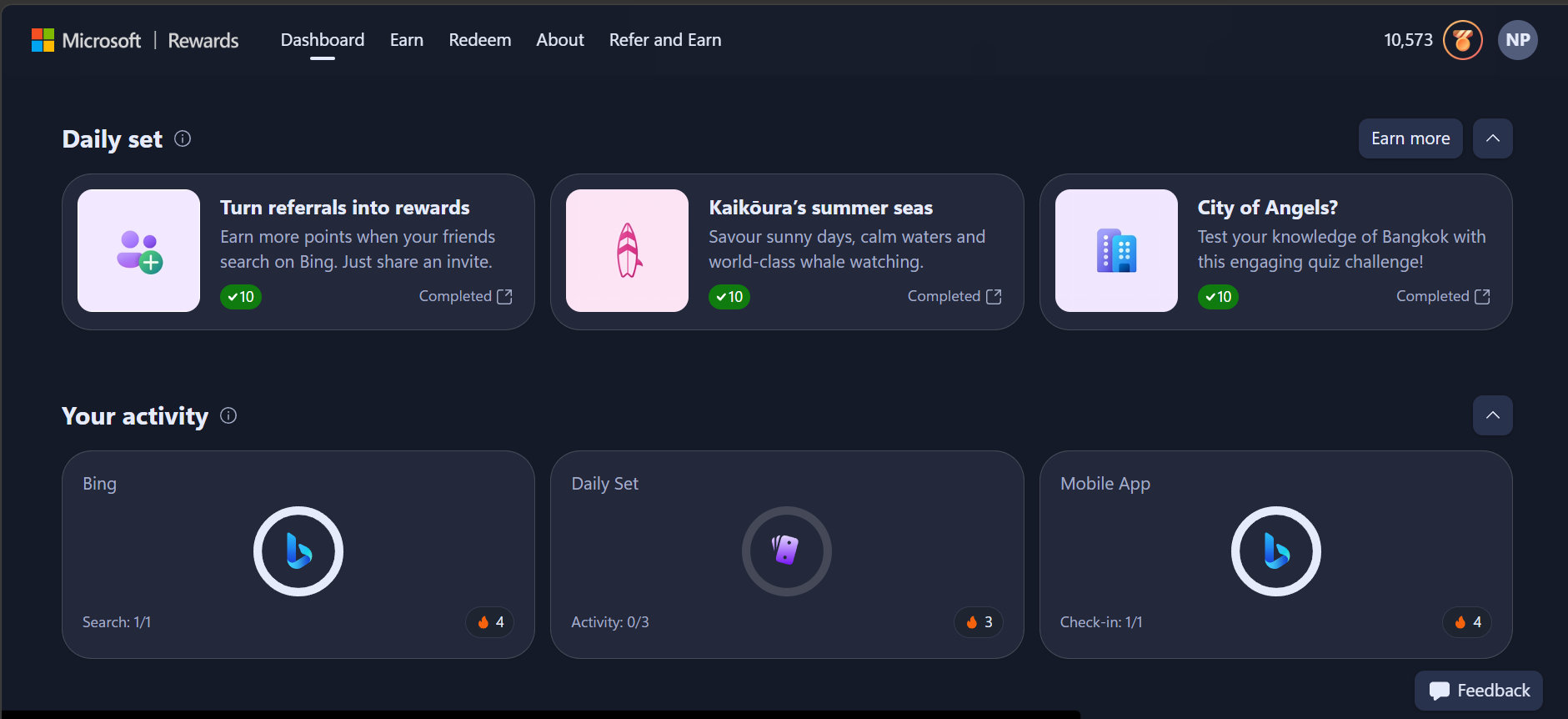1568x719 pixels.
Task: Click the Daily Set card label
Action: pos(605,484)
